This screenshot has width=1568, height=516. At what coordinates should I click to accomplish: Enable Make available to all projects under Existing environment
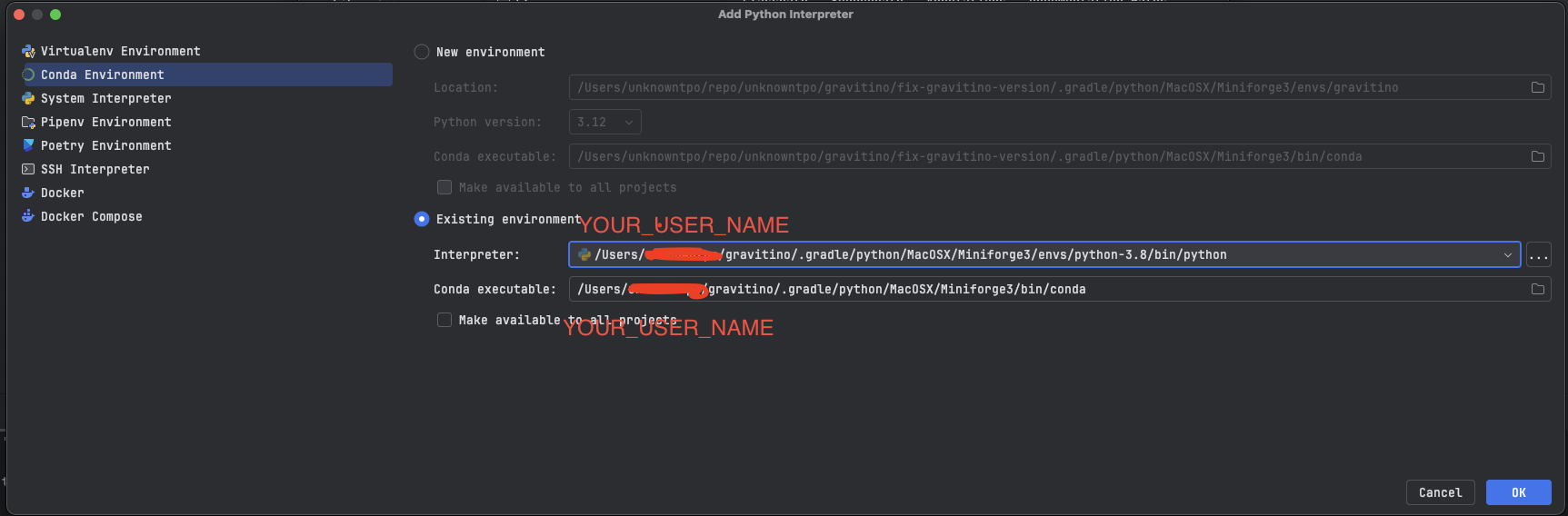444,320
